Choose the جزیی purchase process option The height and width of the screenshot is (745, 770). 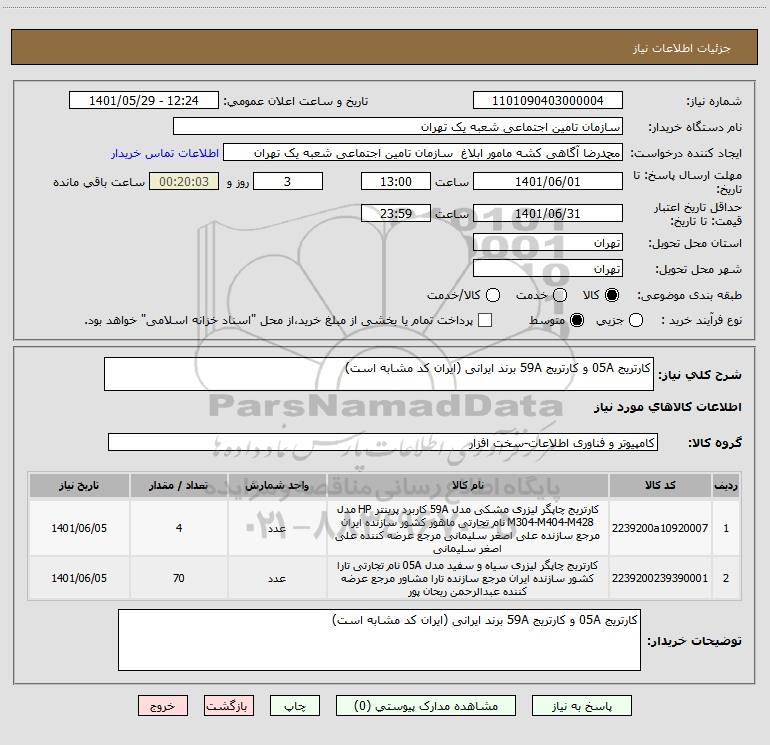(x=636, y=320)
